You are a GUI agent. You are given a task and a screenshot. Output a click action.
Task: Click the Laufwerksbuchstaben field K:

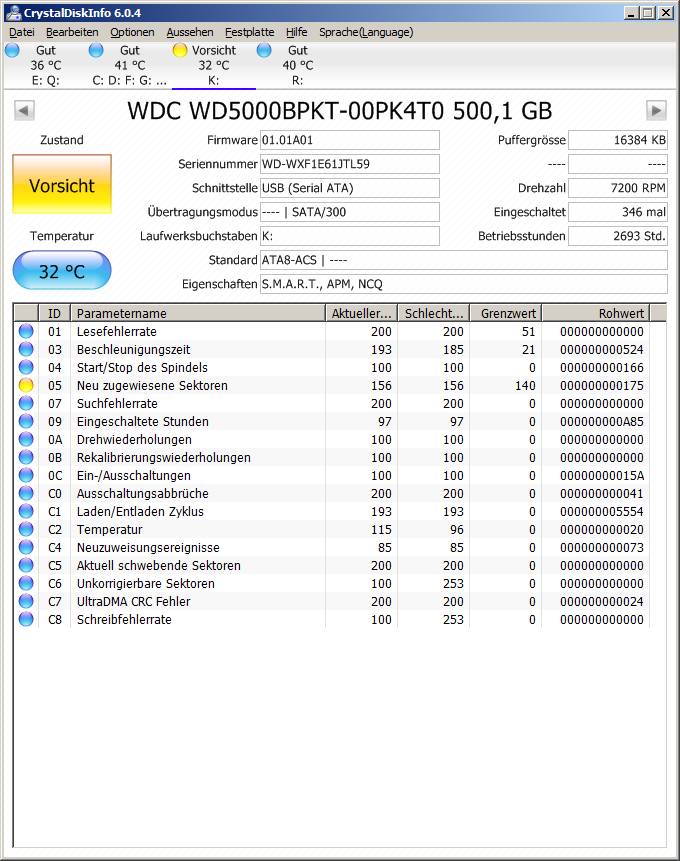(349, 236)
